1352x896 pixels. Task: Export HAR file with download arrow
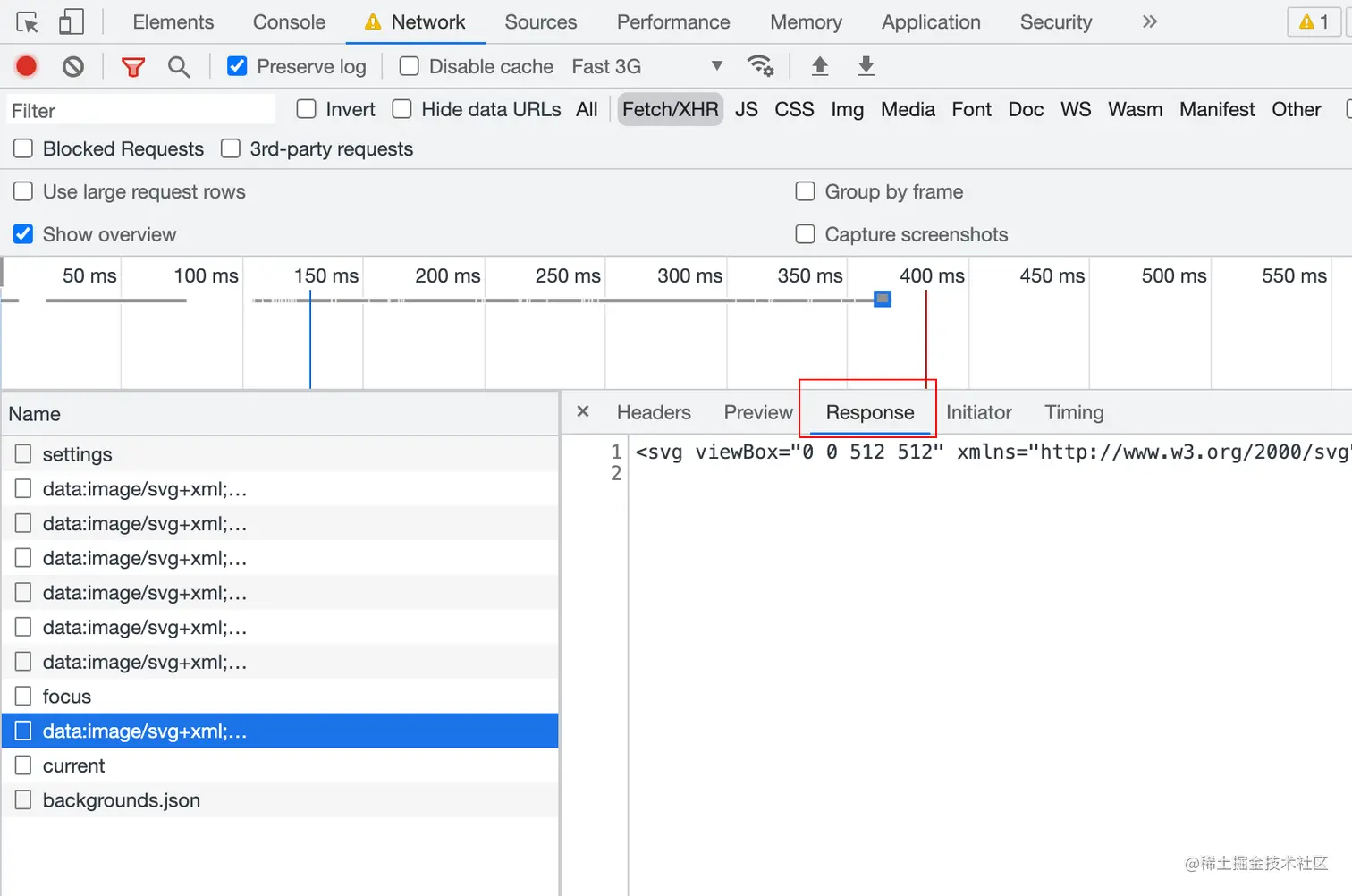[866, 65]
